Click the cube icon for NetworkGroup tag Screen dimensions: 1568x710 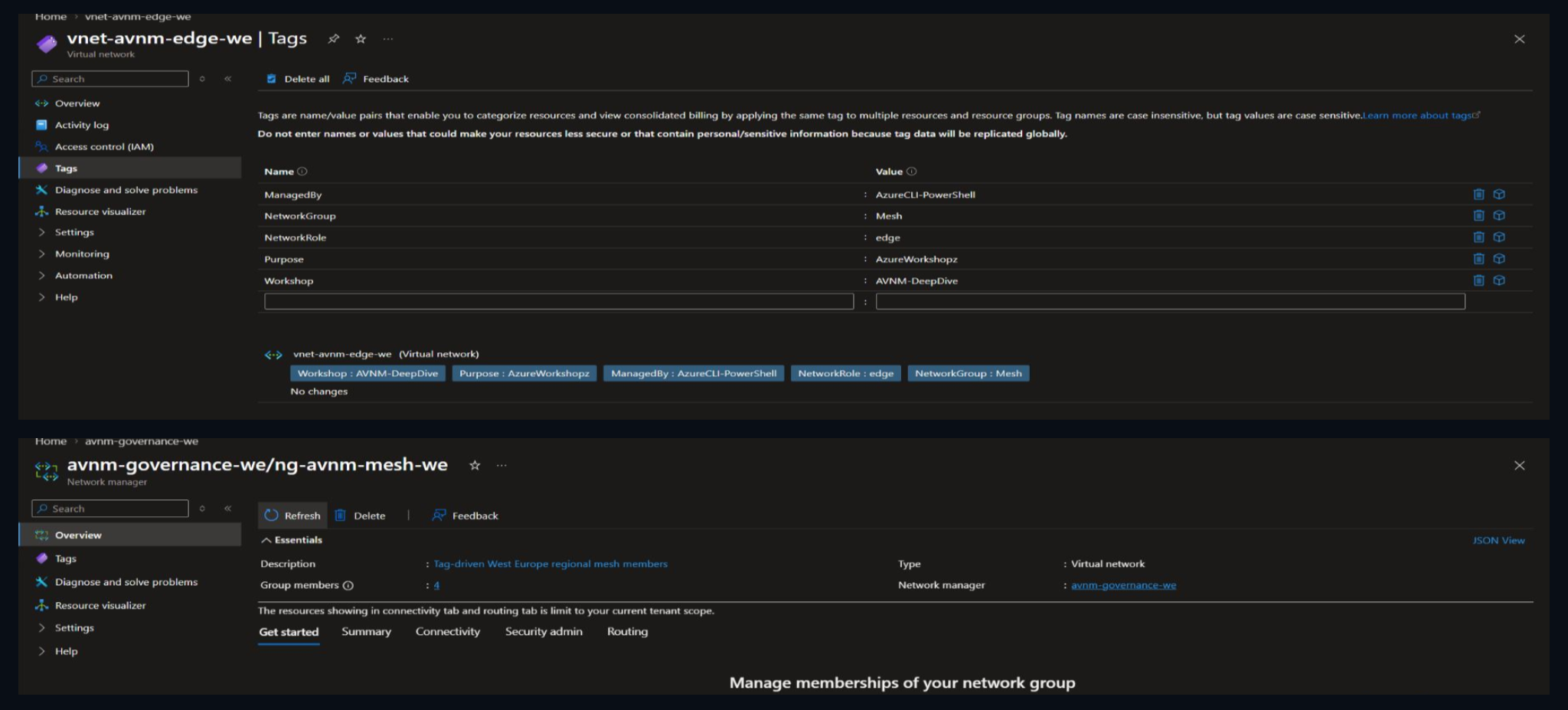coord(1499,216)
